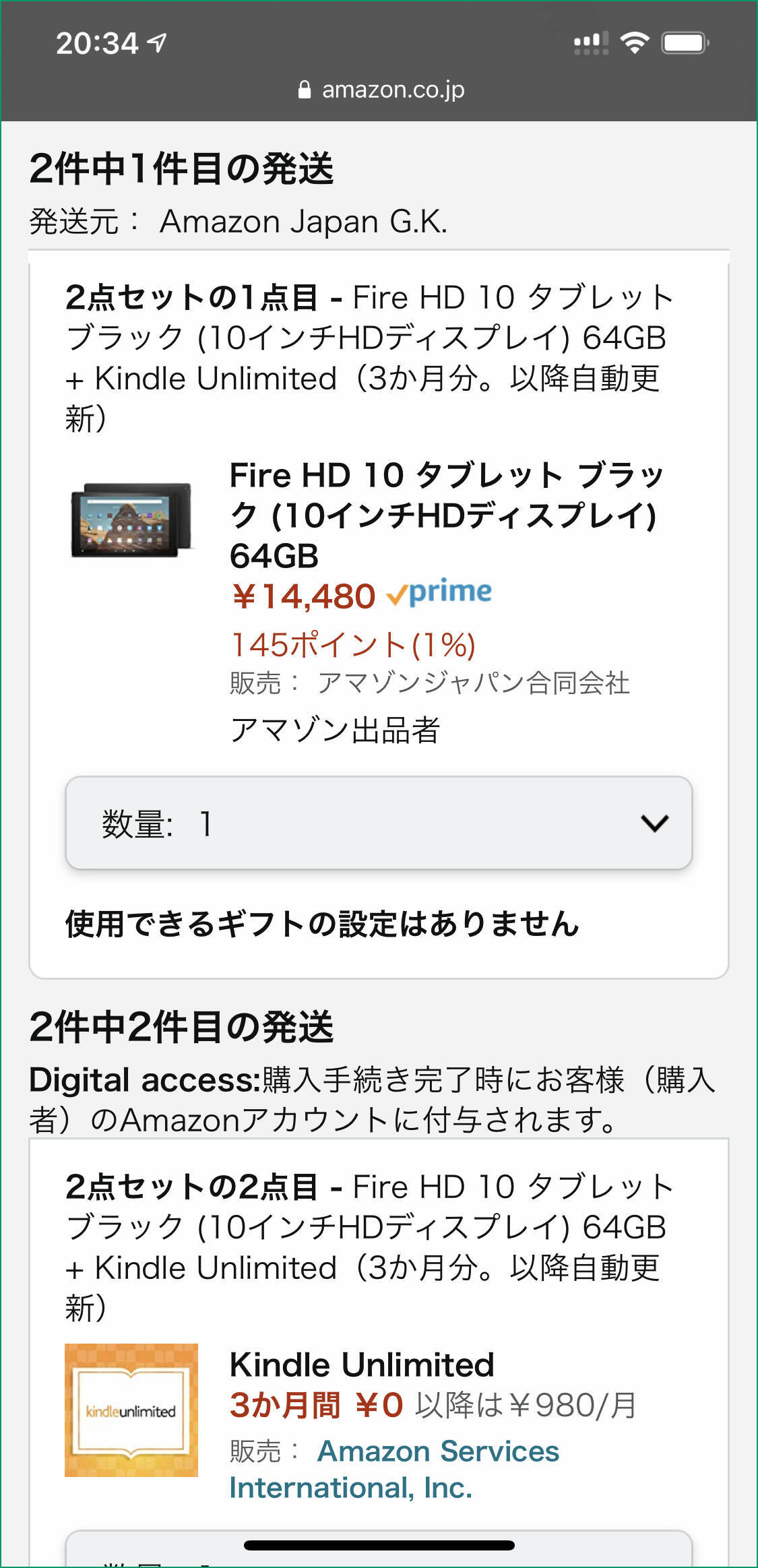Viewport: 758px width, 1568px height.
Task: Follow the Amazon Services International, Inc. link
Action: 394,1469
